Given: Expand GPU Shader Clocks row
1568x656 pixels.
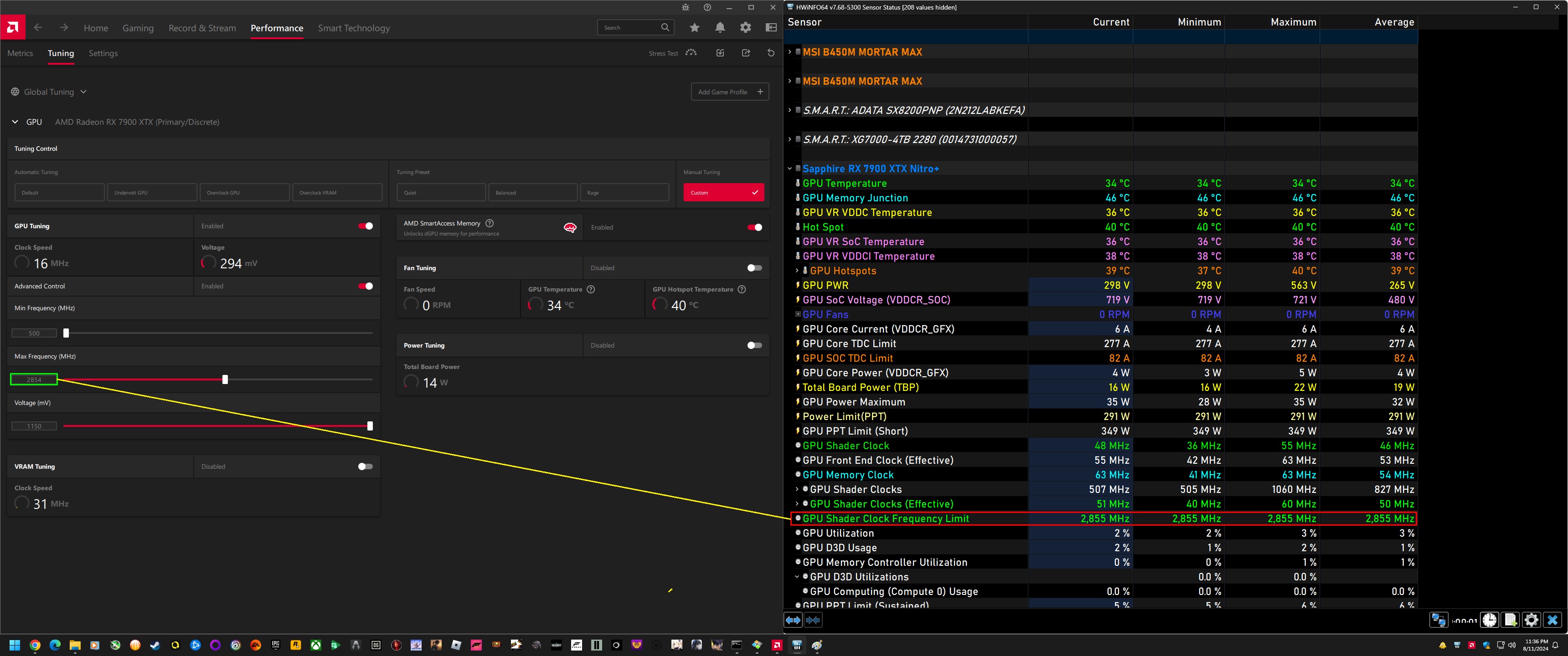Looking at the screenshot, I should 797,489.
